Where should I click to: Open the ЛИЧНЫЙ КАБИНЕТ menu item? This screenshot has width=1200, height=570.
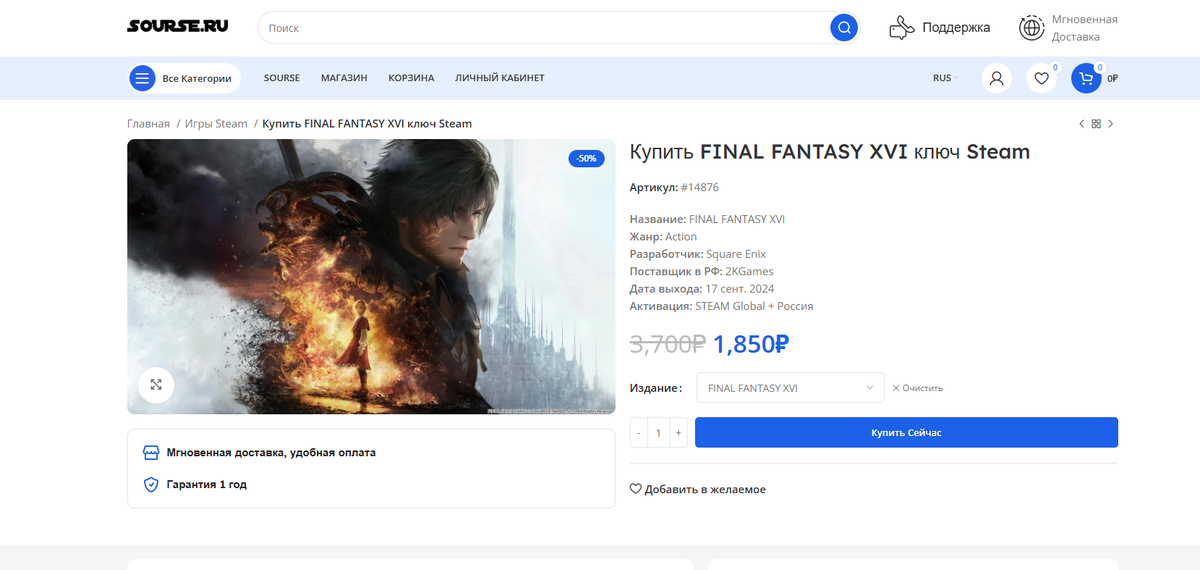point(500,78)
